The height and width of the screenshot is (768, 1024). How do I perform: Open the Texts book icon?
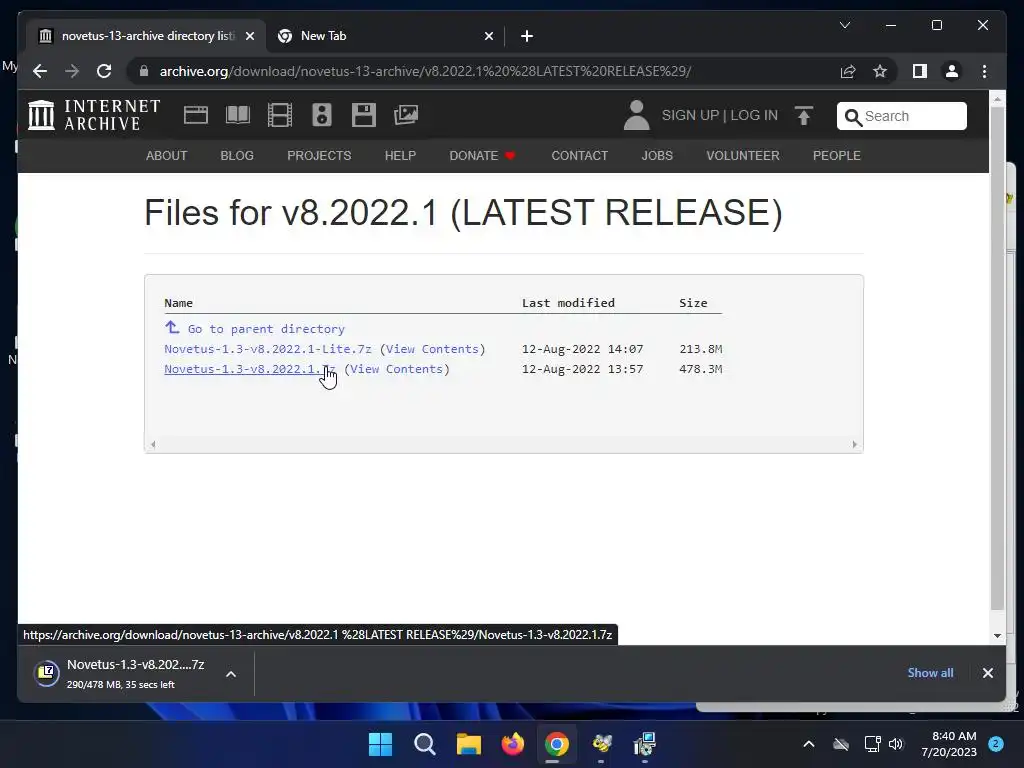[x=238, y=115]
